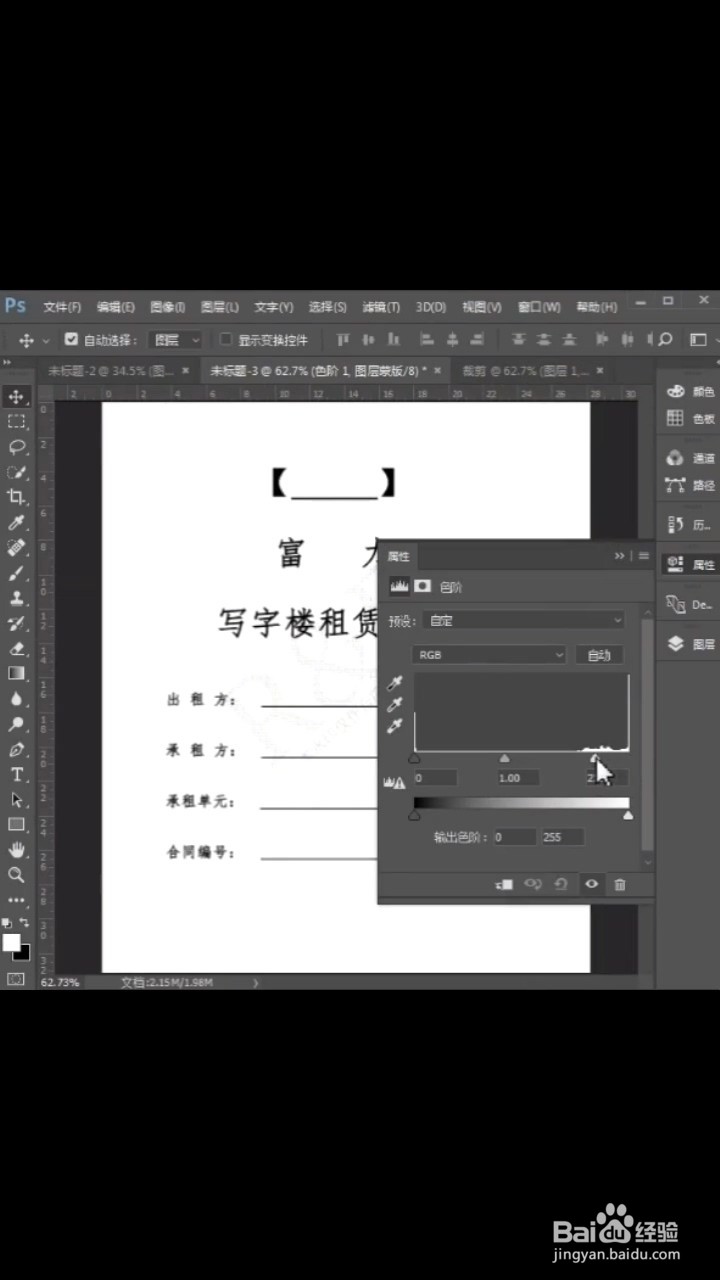Screen dimensions: 720x1280
Task: Select the Rectangular Marquee tool
Action: (16, 422)
